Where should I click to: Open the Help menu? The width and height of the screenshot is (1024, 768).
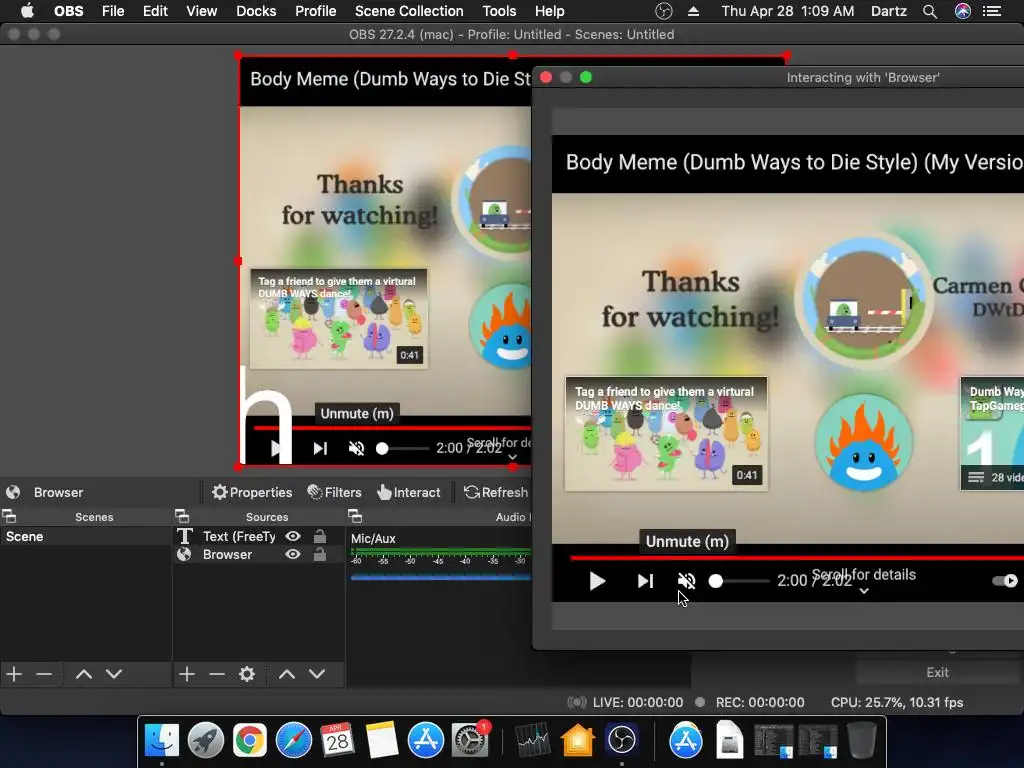coord(549,11)
